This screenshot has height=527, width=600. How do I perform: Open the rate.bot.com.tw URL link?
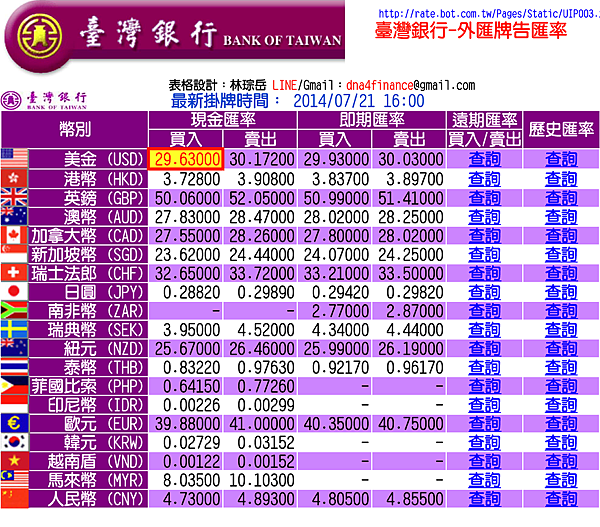point(489,14)
